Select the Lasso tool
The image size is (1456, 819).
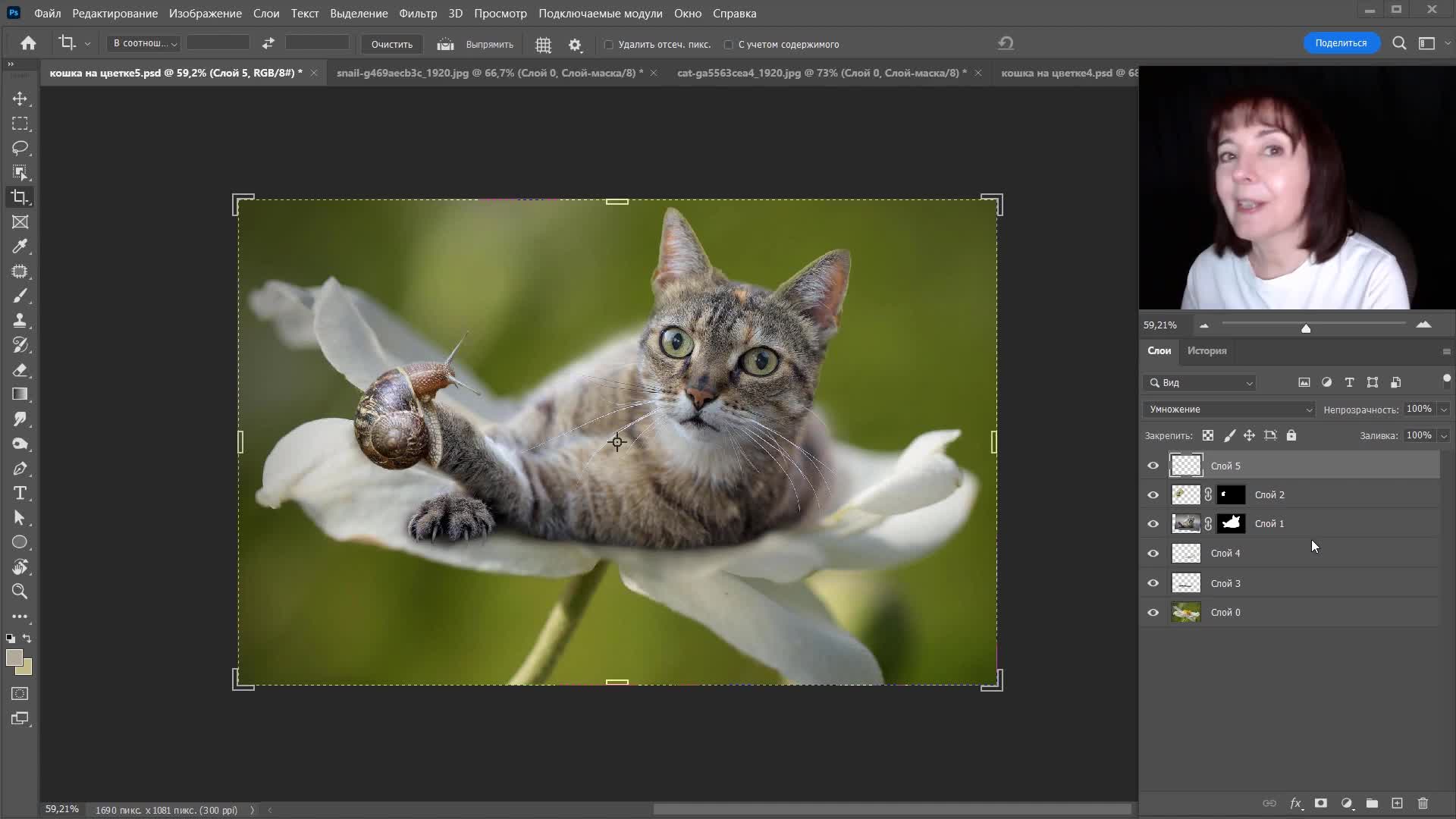pos(20,148)
